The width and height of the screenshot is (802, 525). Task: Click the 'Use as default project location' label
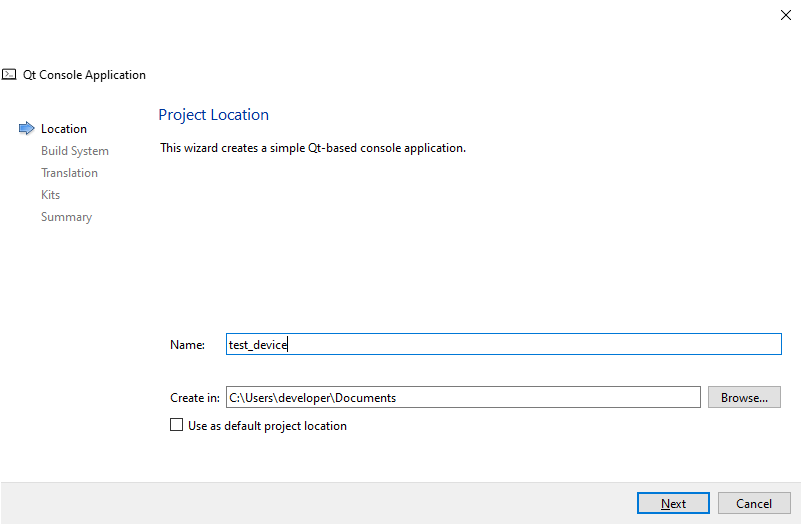point(268,426)
